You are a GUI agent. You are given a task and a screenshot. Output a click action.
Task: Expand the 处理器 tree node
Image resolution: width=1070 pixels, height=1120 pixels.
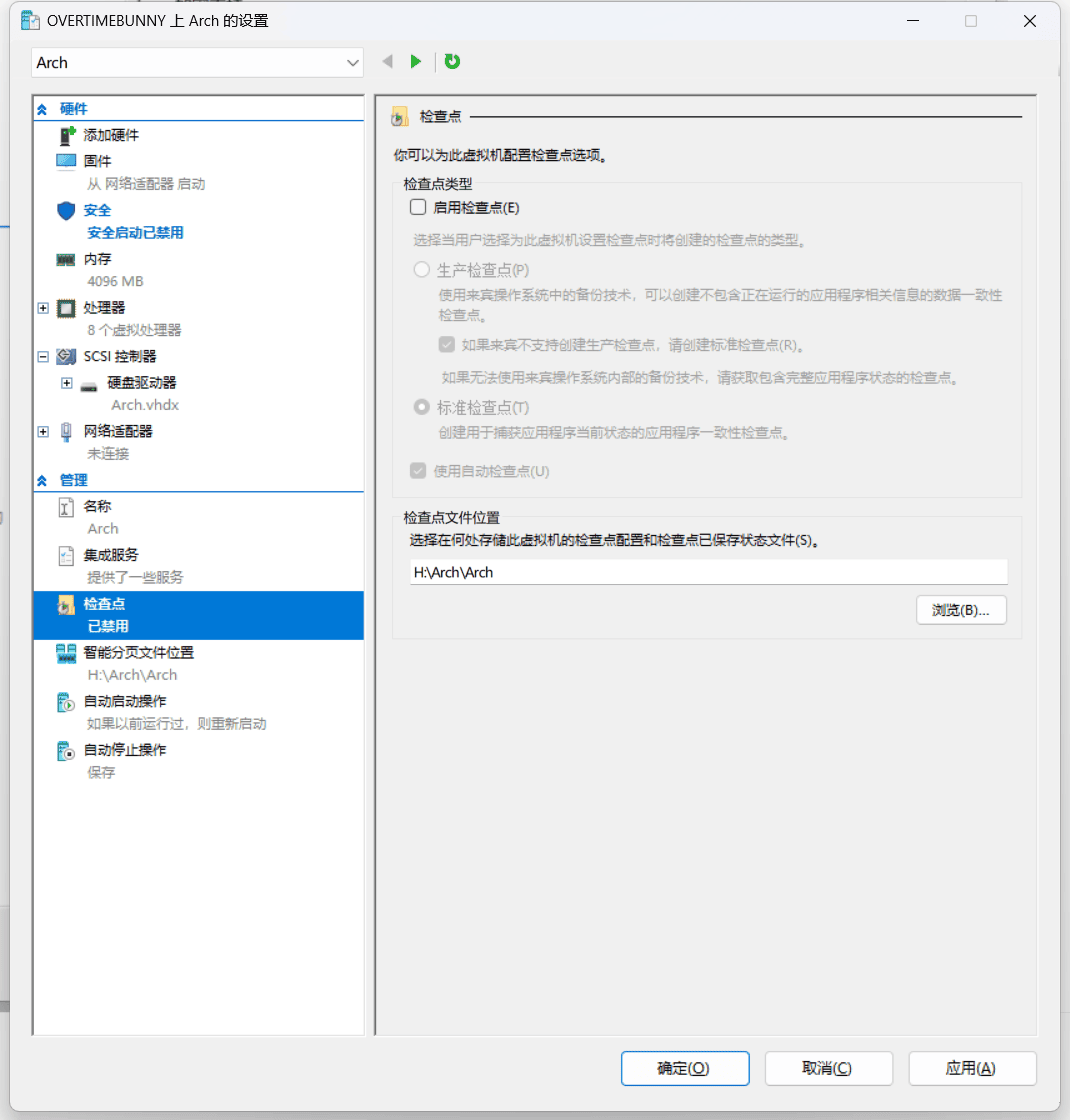[x=43, y=308]
